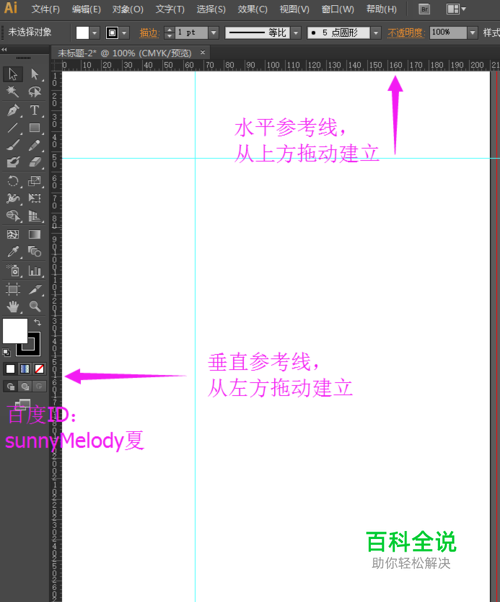Viewport: 500px width, 602px height.
Task: Click the toolbox fill color box
Action: [15, 331]
